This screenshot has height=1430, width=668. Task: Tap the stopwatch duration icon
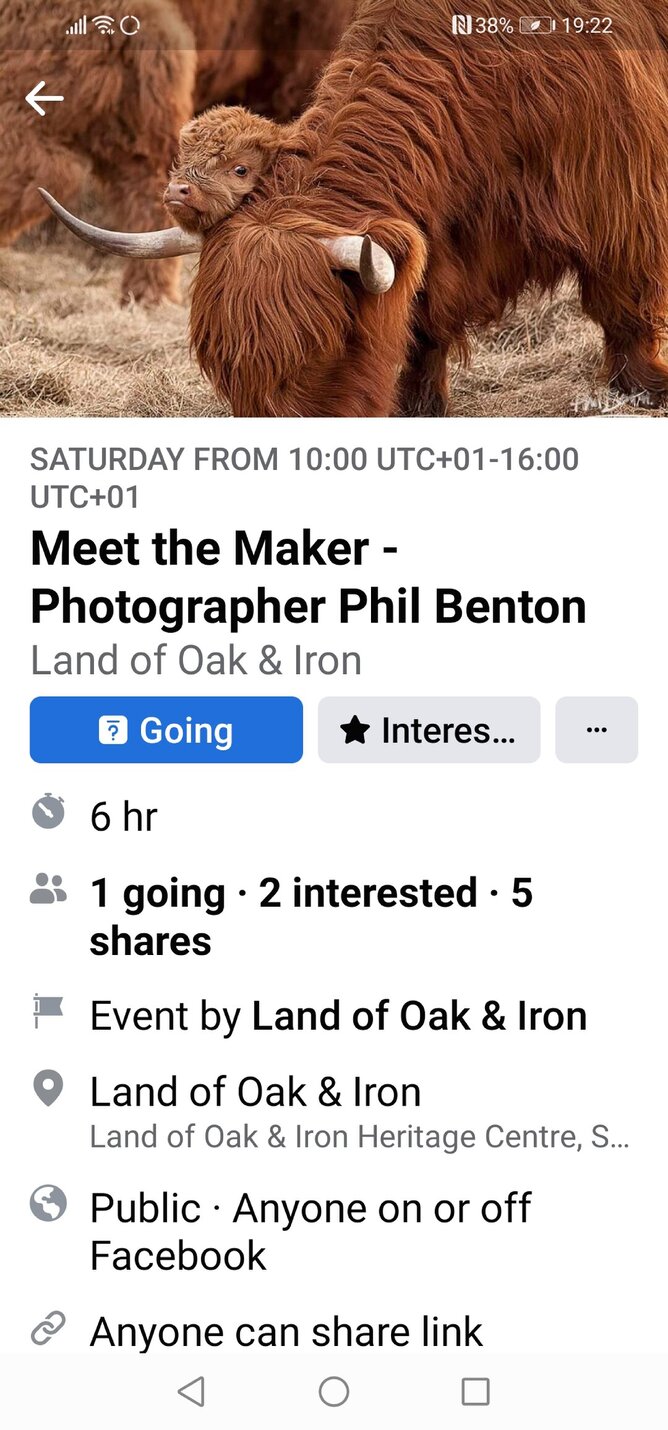coord(48,812)
